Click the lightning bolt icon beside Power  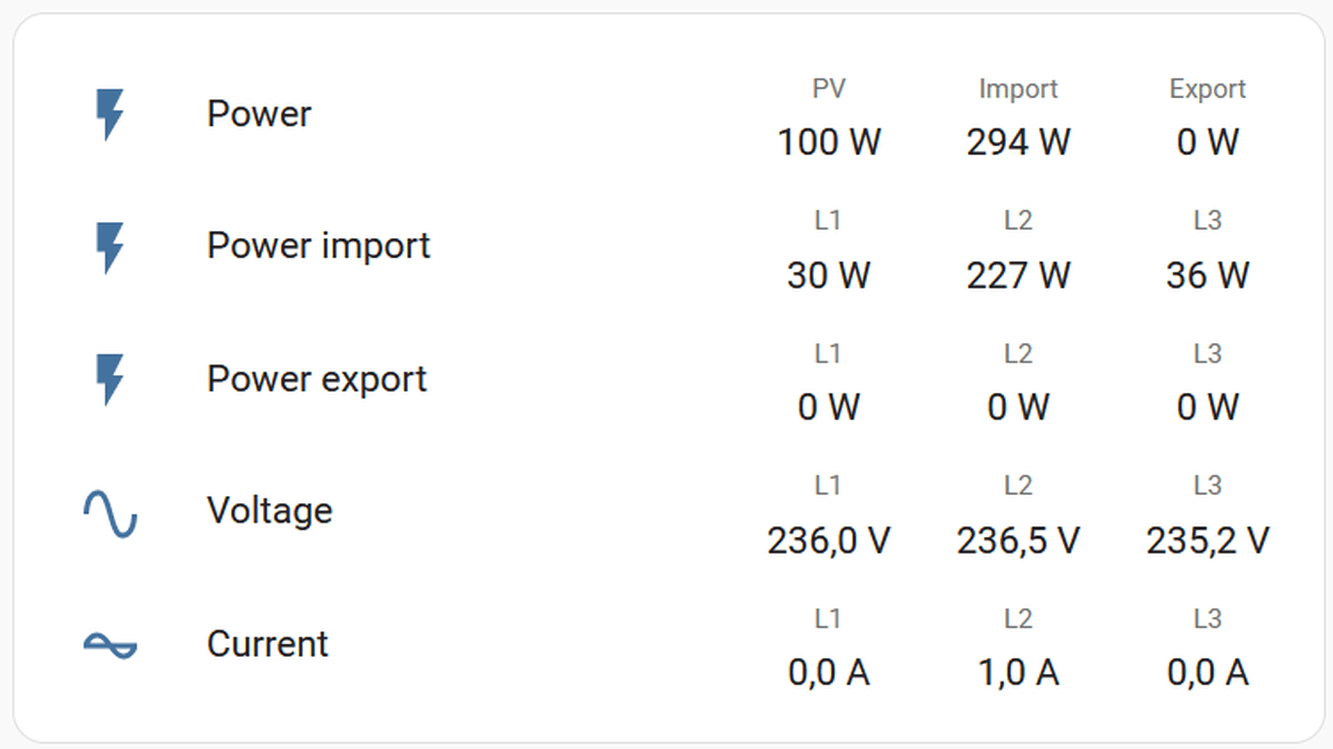coord(110,114)
